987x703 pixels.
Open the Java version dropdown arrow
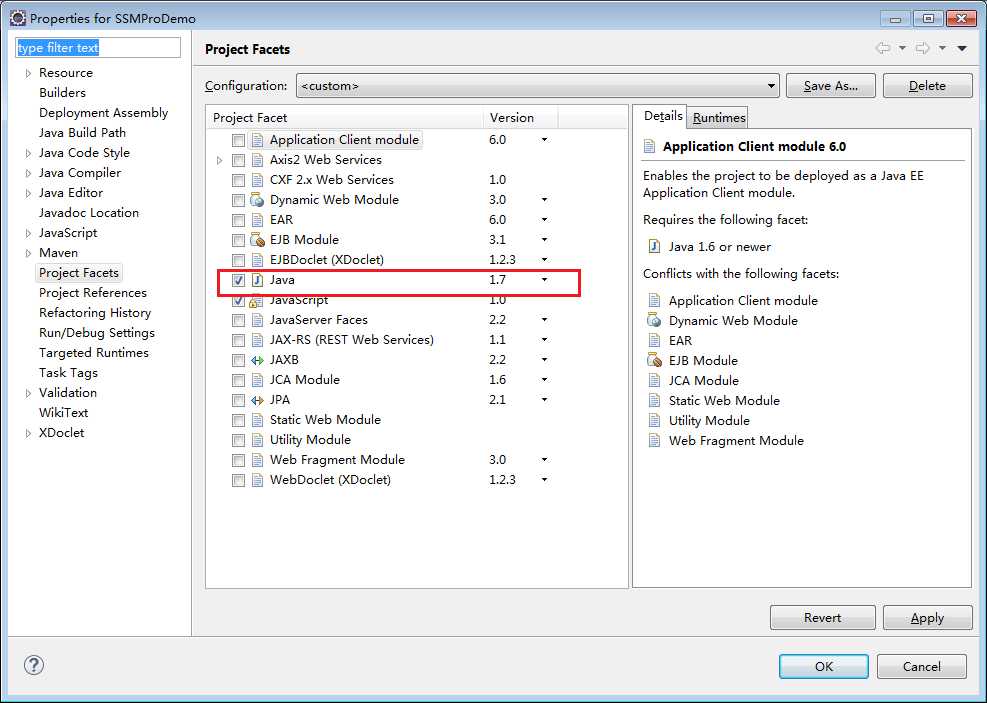(x=544, y=279)
